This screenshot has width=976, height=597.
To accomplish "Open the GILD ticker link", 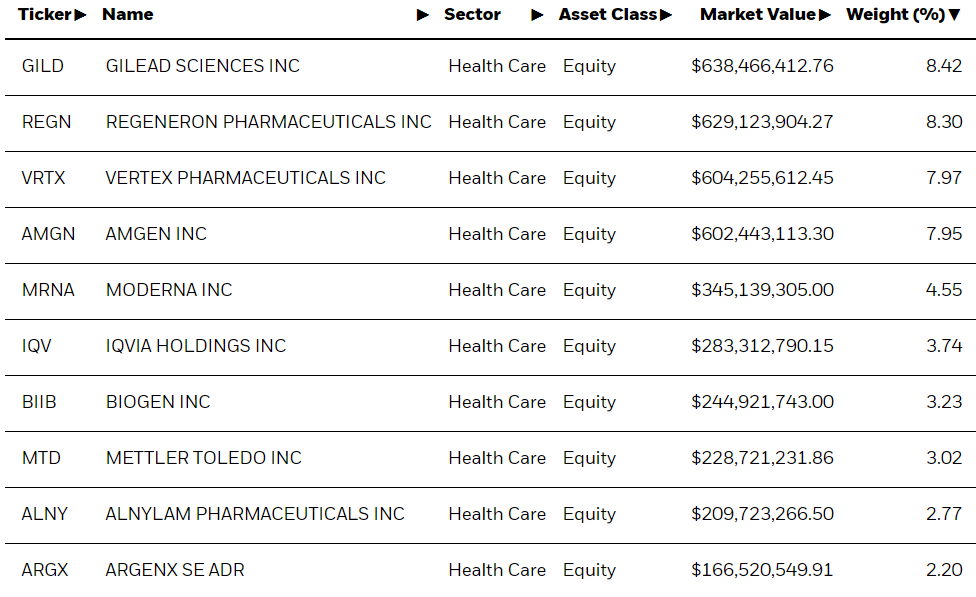I will click(x=42, y=66).
